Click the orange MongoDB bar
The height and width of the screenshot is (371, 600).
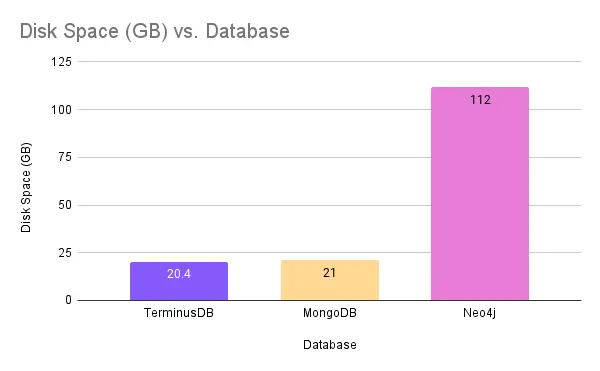[x=330, y=280]
